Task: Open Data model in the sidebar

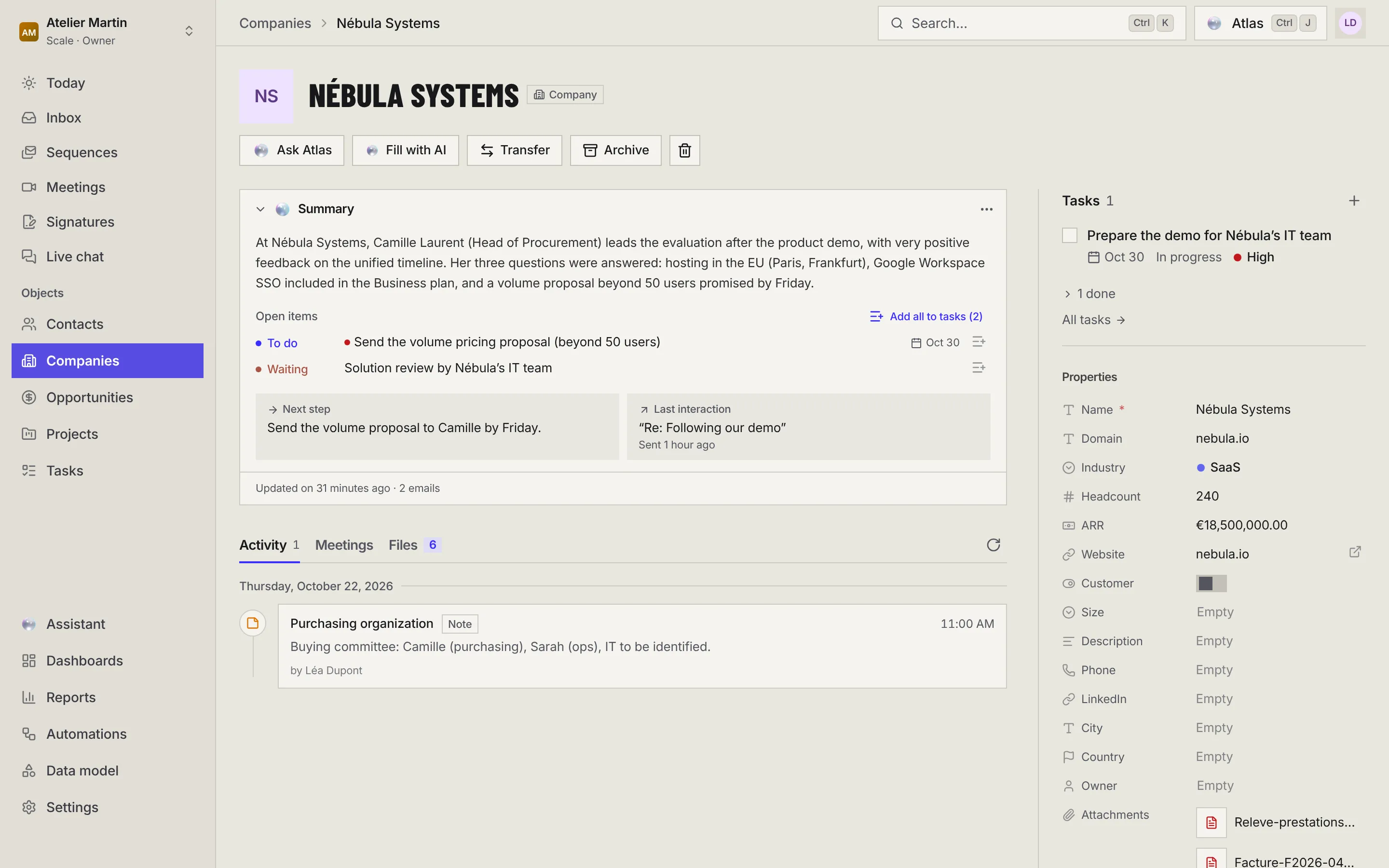Action: click(x=108, y=771)
